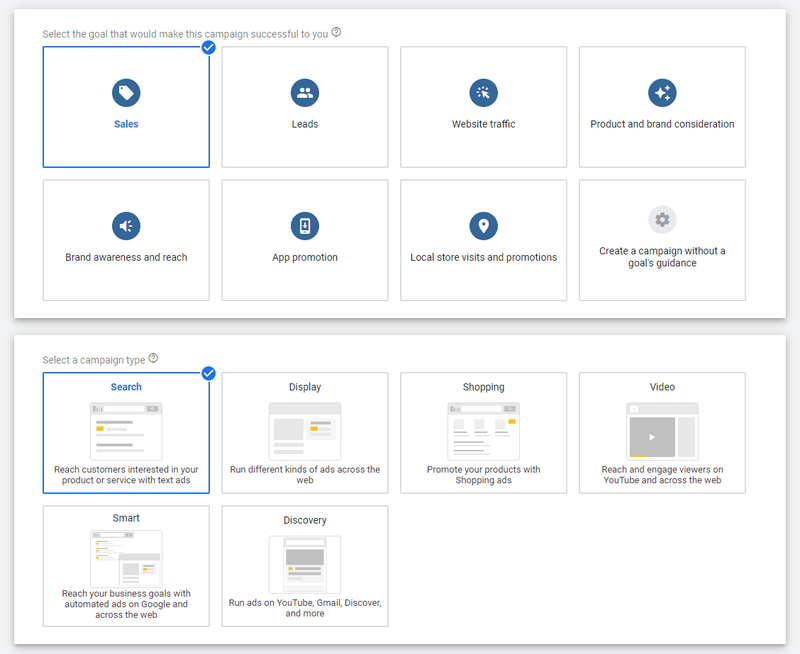The width and height of the screenshot is (800, 654).
Task: Select the Search campaign type title
Action: 126,387
